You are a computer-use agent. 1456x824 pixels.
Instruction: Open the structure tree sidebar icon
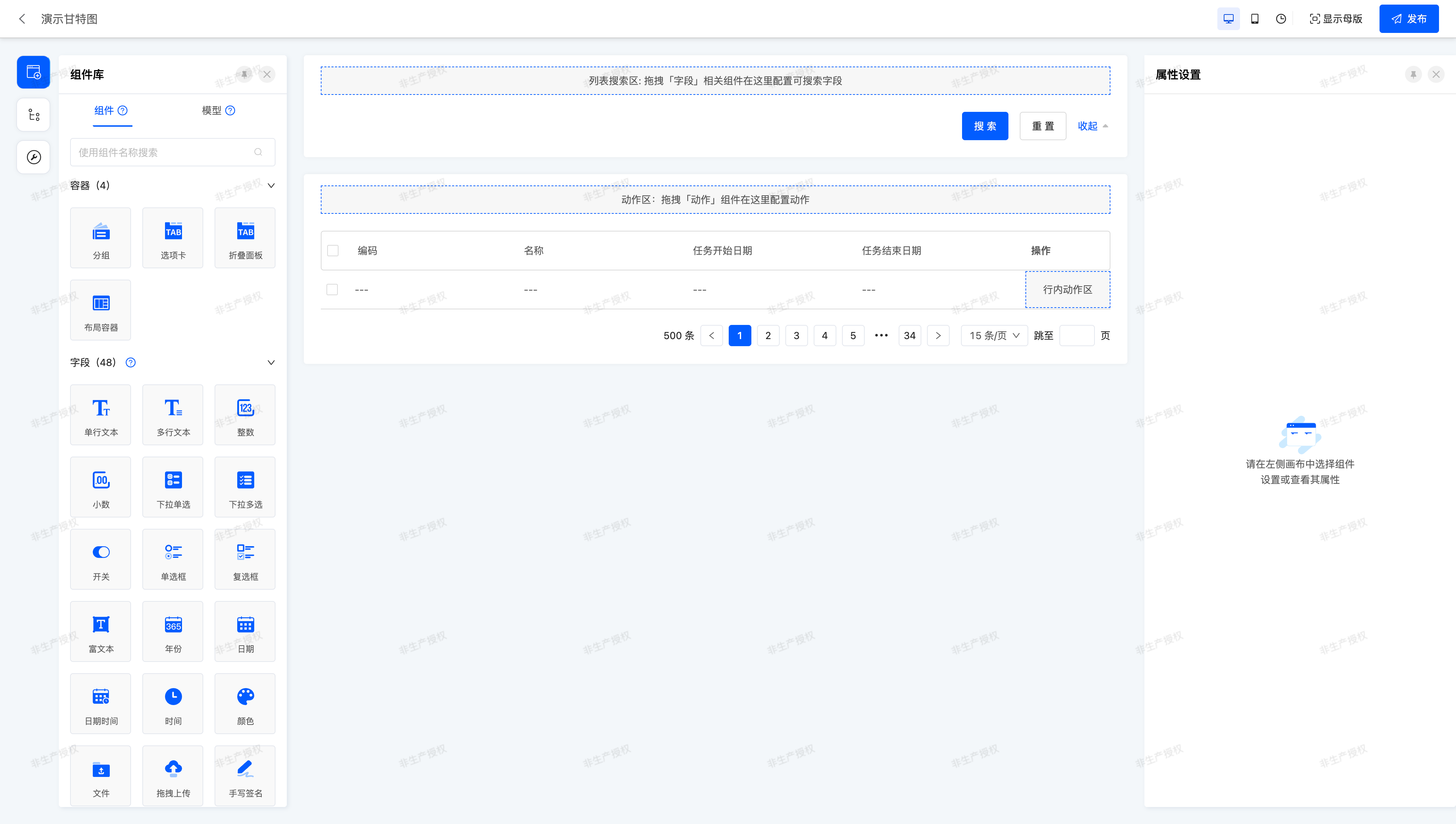click(x=33, y=115)
